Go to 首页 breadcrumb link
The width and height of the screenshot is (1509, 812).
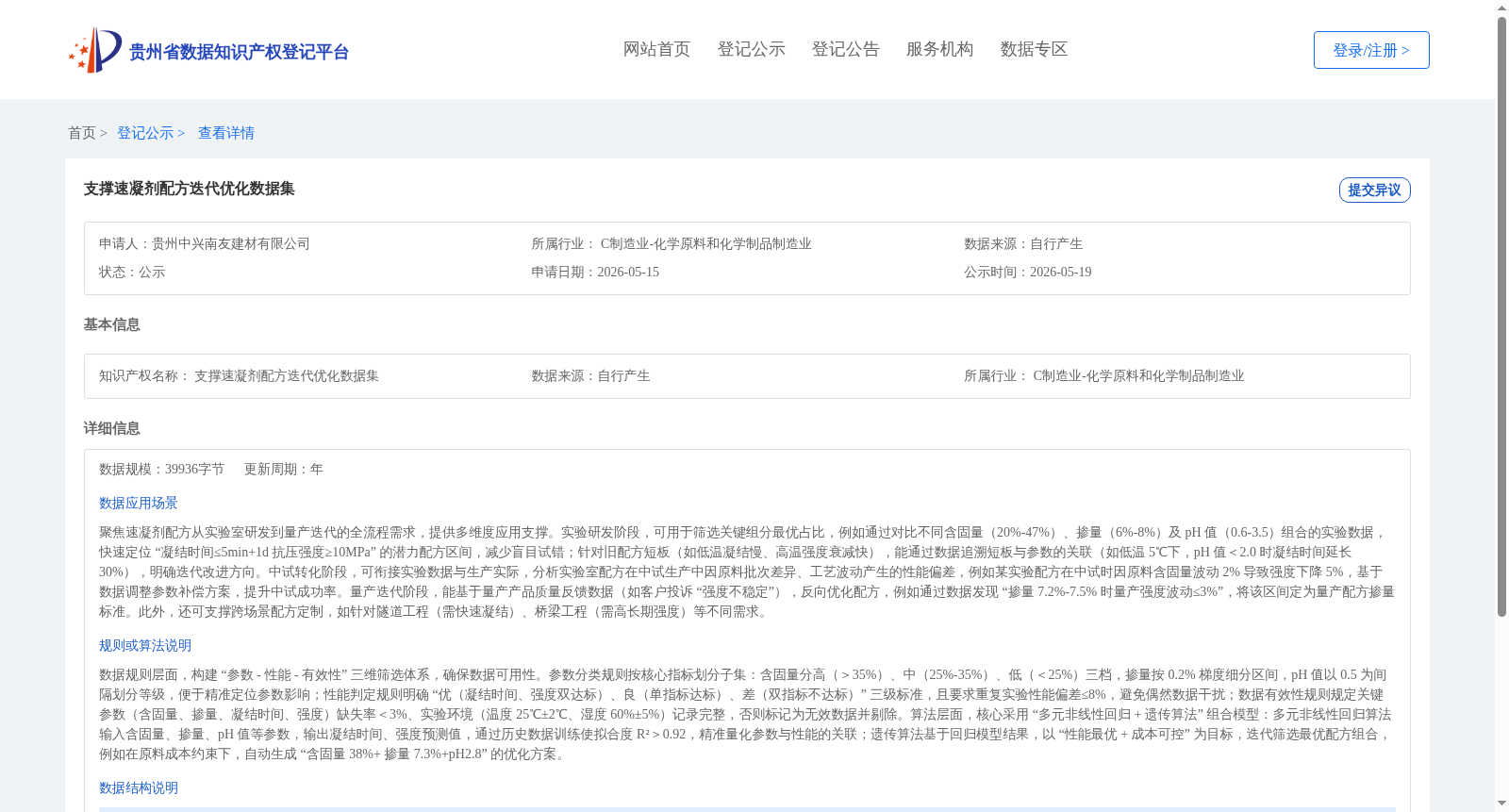click(82, 133)
